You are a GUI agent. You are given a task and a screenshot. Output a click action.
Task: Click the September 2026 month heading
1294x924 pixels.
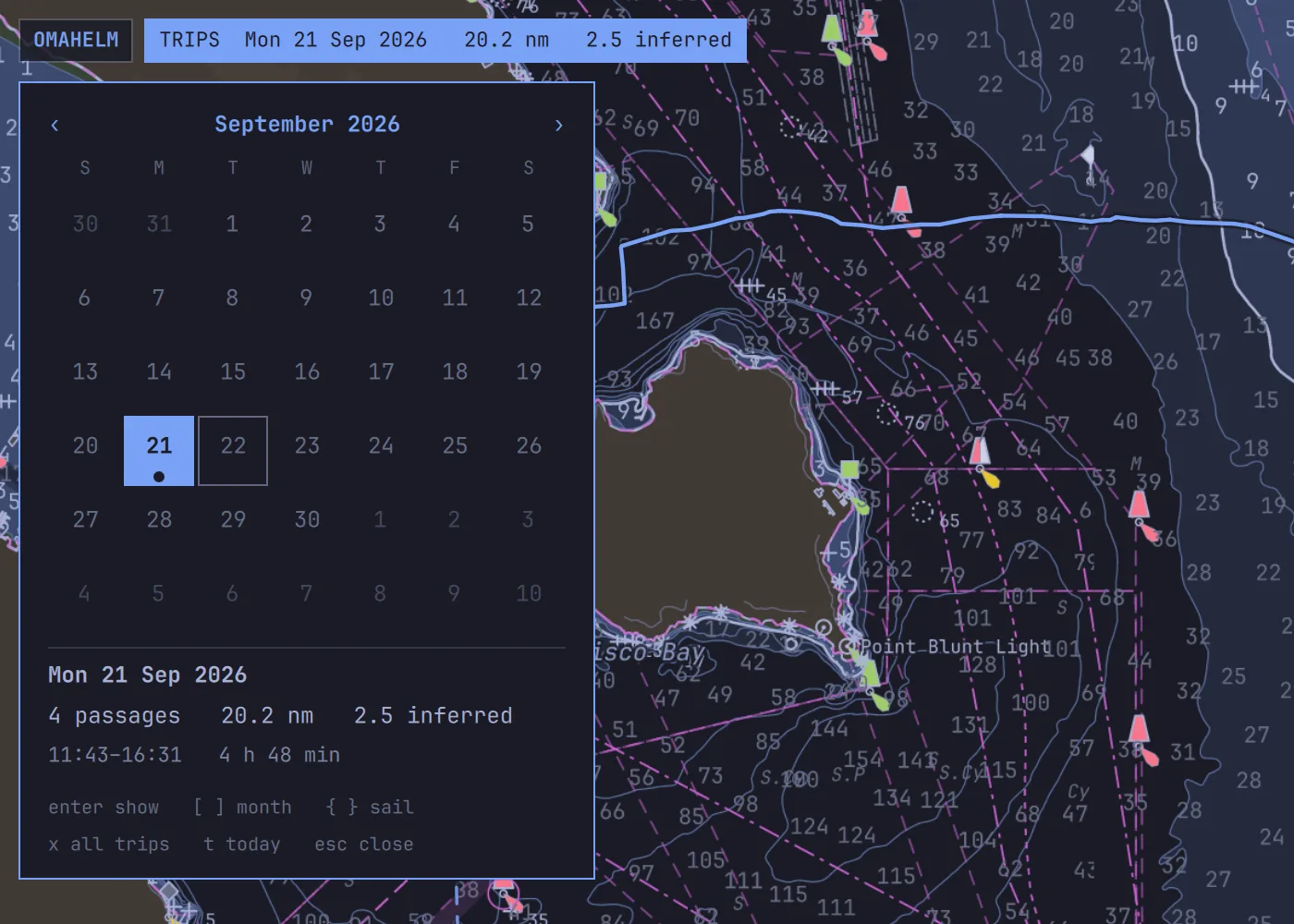tap(307, 125)
